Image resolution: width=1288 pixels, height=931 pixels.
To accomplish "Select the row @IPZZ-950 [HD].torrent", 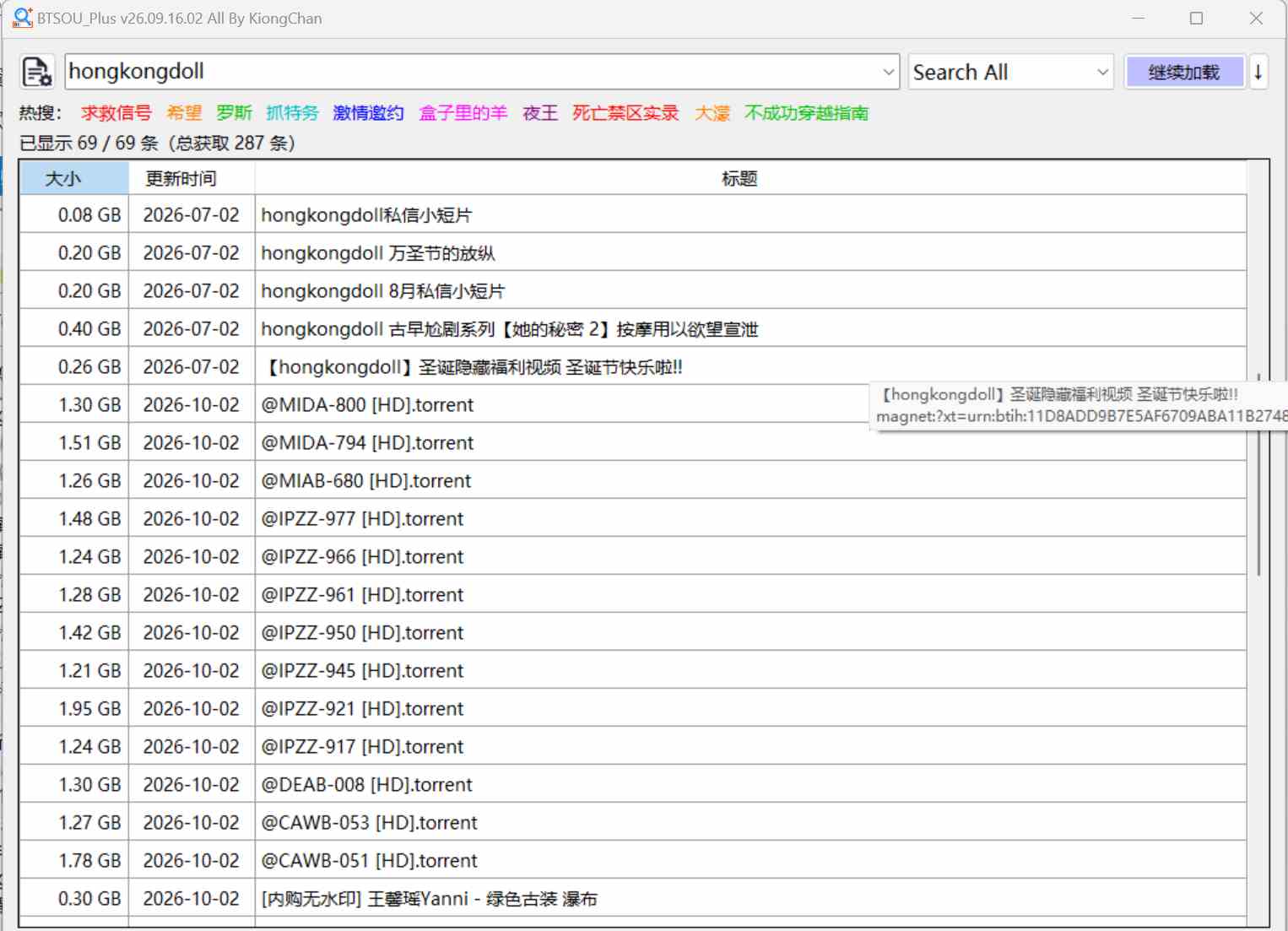I will [x=633, y=633].
